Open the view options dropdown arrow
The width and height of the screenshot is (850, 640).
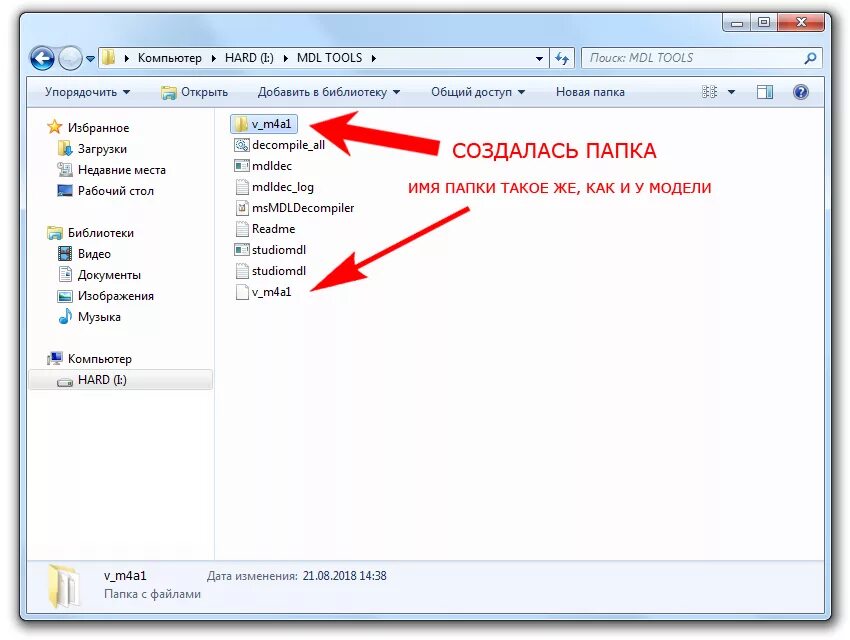tap(731, 92)
